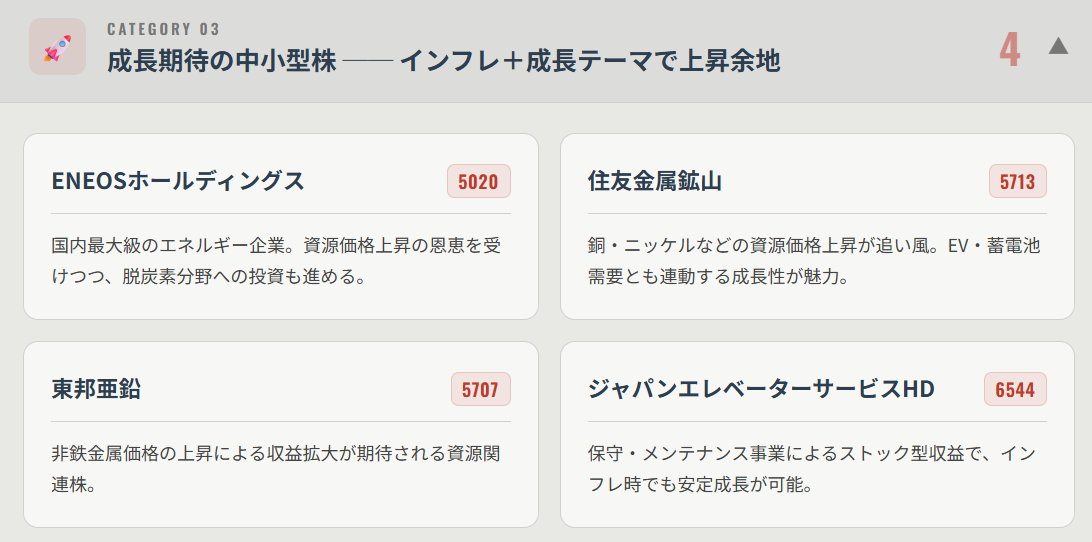The height and width of the screenshot is (542, 1092).
Task: Select the 住友金属鉱山 card title
Action: [655, 181]
